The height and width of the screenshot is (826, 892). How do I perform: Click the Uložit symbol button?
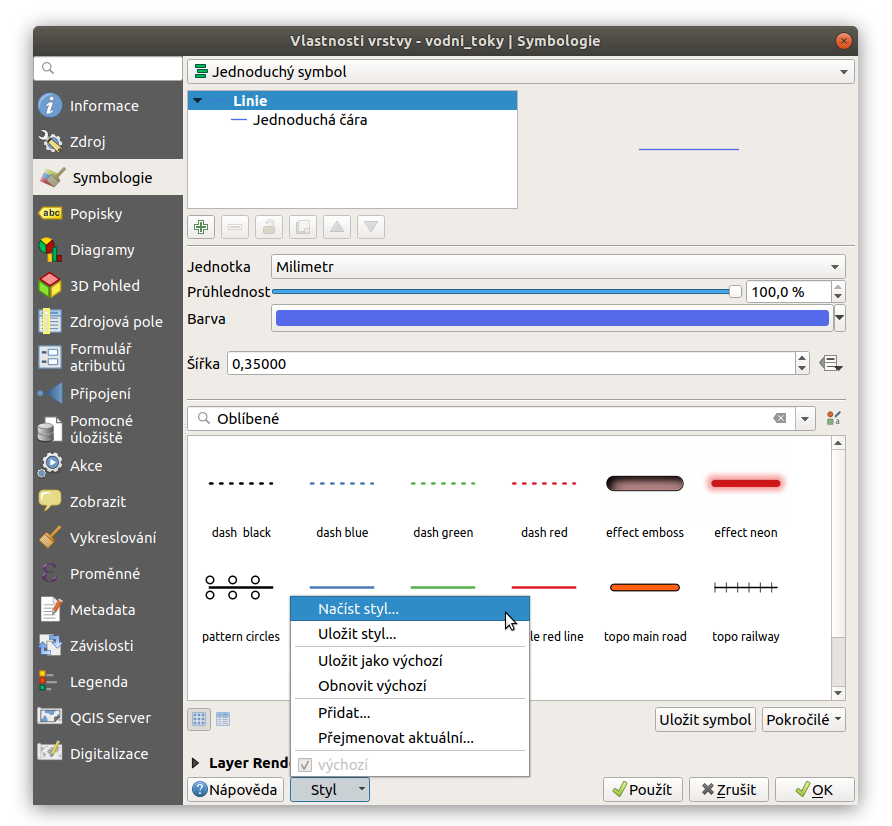pos(705,720)
